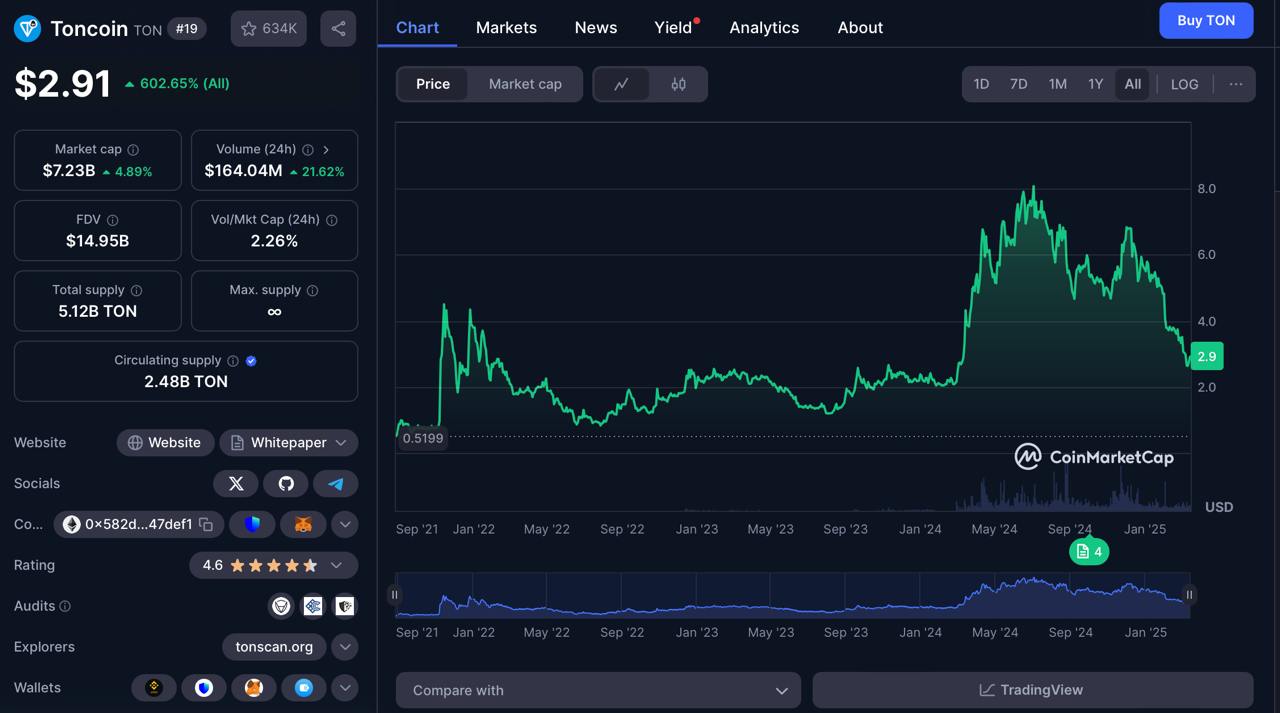Screen dimensions: 1280x713
Task: Set chart range to 1M
Action: pos(1057,84)
